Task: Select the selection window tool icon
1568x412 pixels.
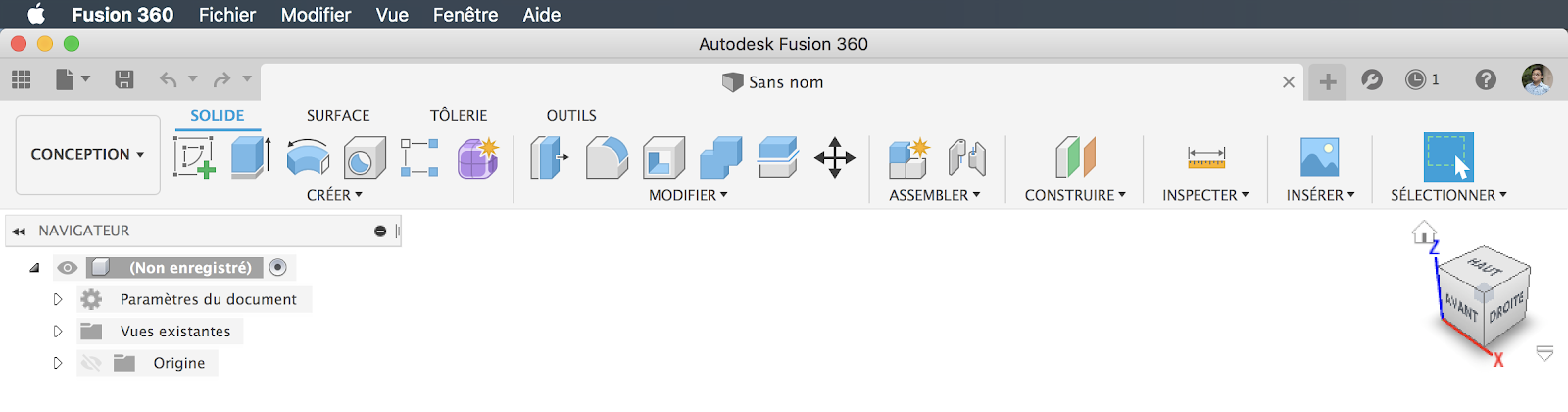Action: point(1448,157)
